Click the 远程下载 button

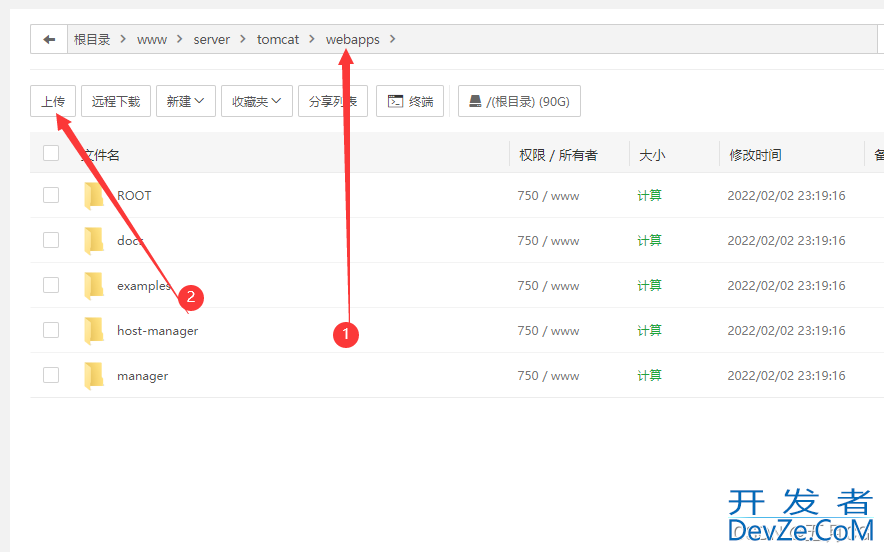click(116, 101)
